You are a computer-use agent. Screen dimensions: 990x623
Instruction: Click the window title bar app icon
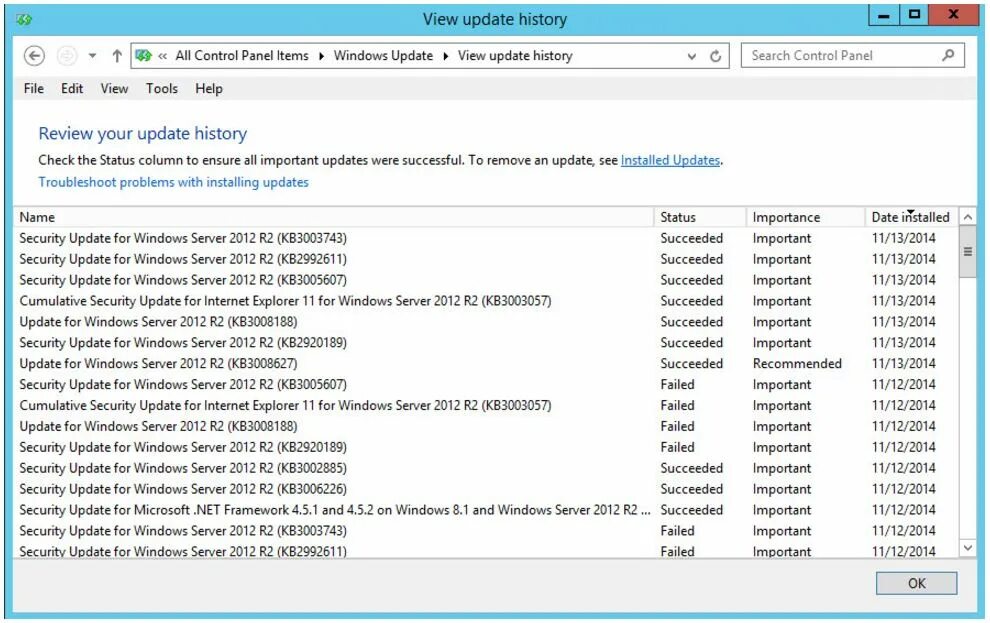click(24, 20)
